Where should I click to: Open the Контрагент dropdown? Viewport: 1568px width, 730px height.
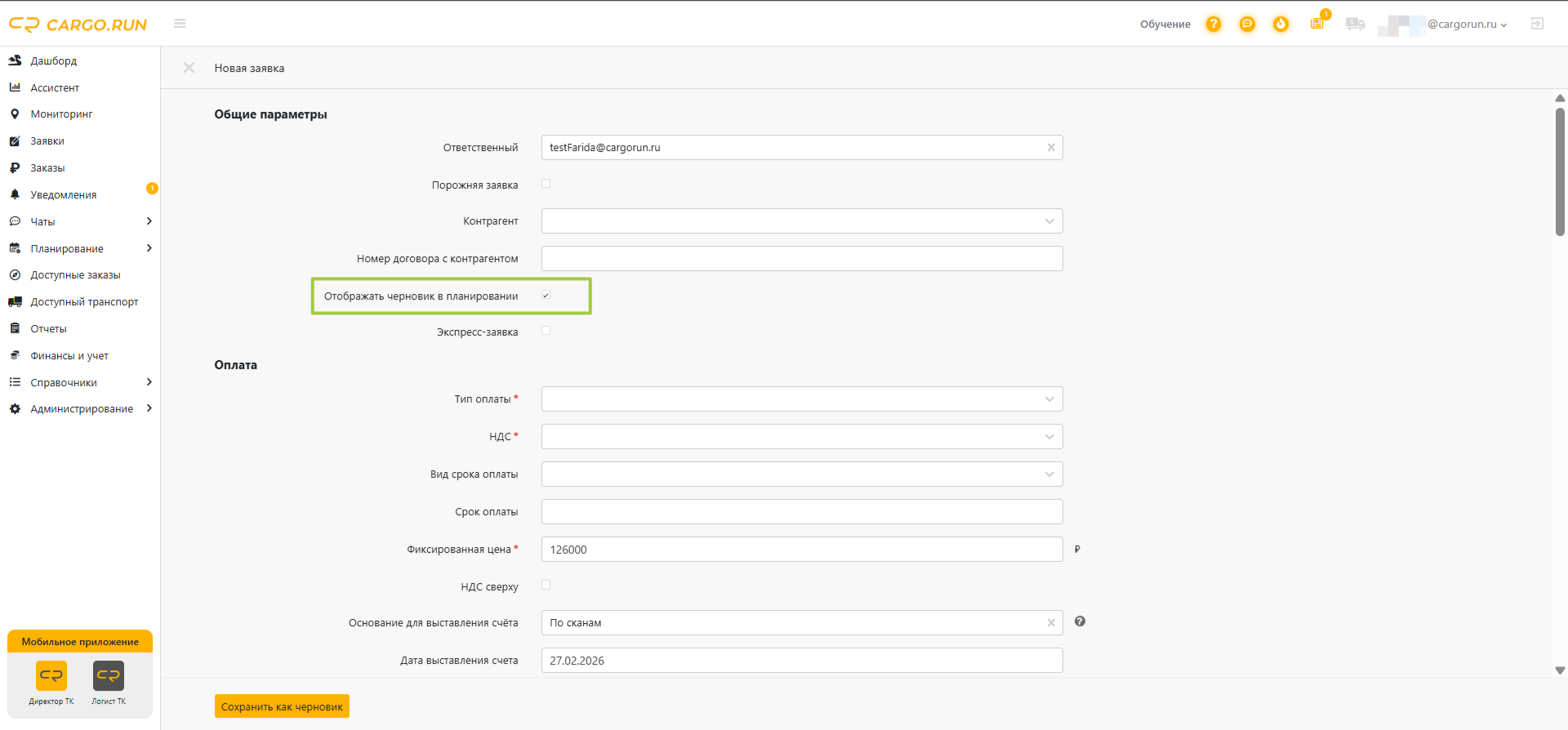(802, 221)
